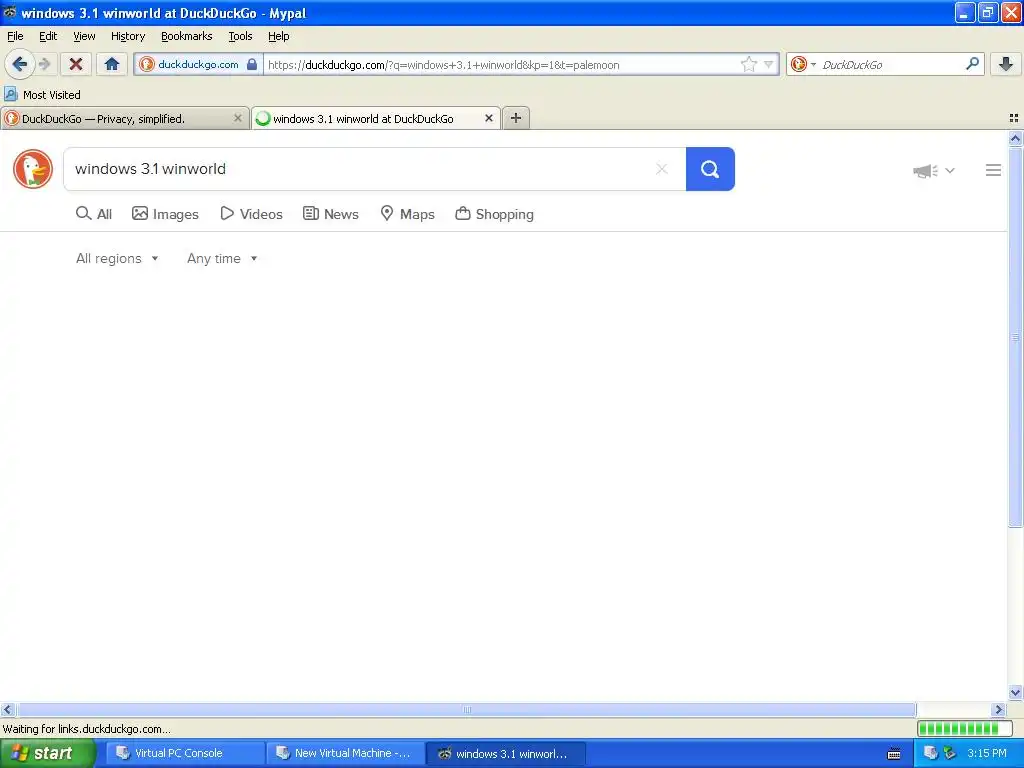The image size is (1024, 768).
Task: Click the 3:15 PM clock
Action: [987, 754]
